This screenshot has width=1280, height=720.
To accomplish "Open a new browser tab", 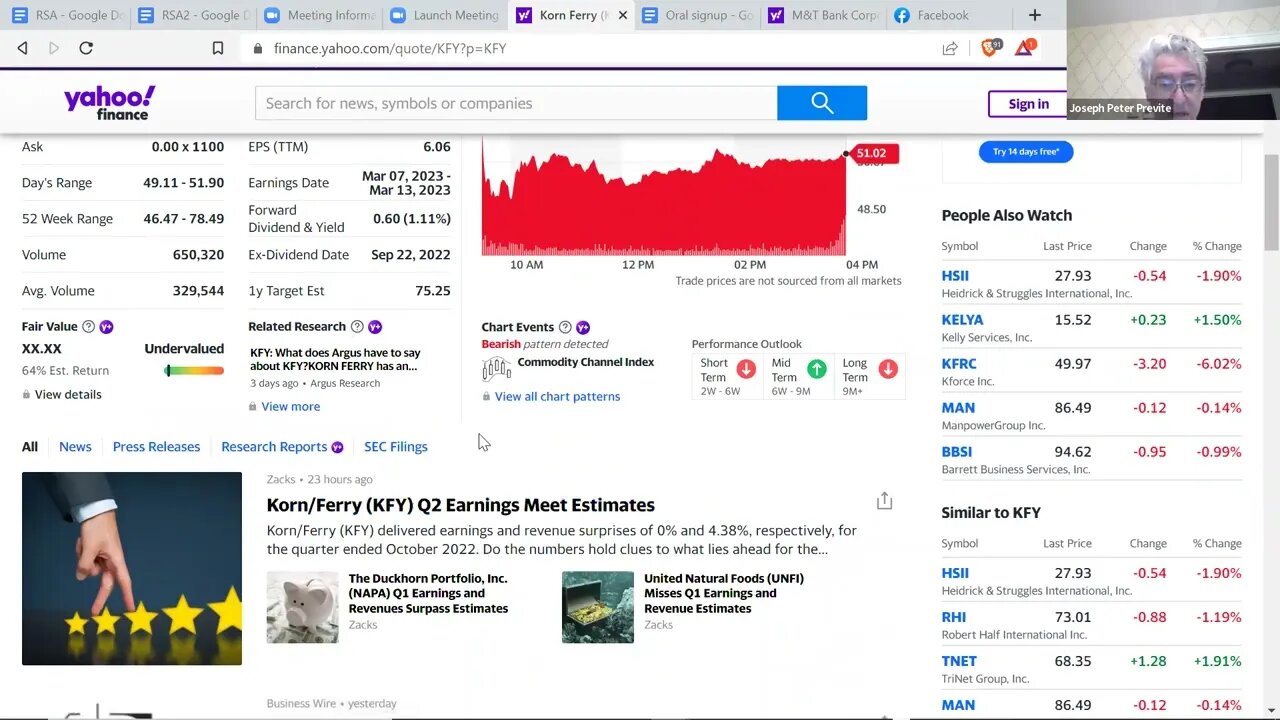I will pos(1034,15).
